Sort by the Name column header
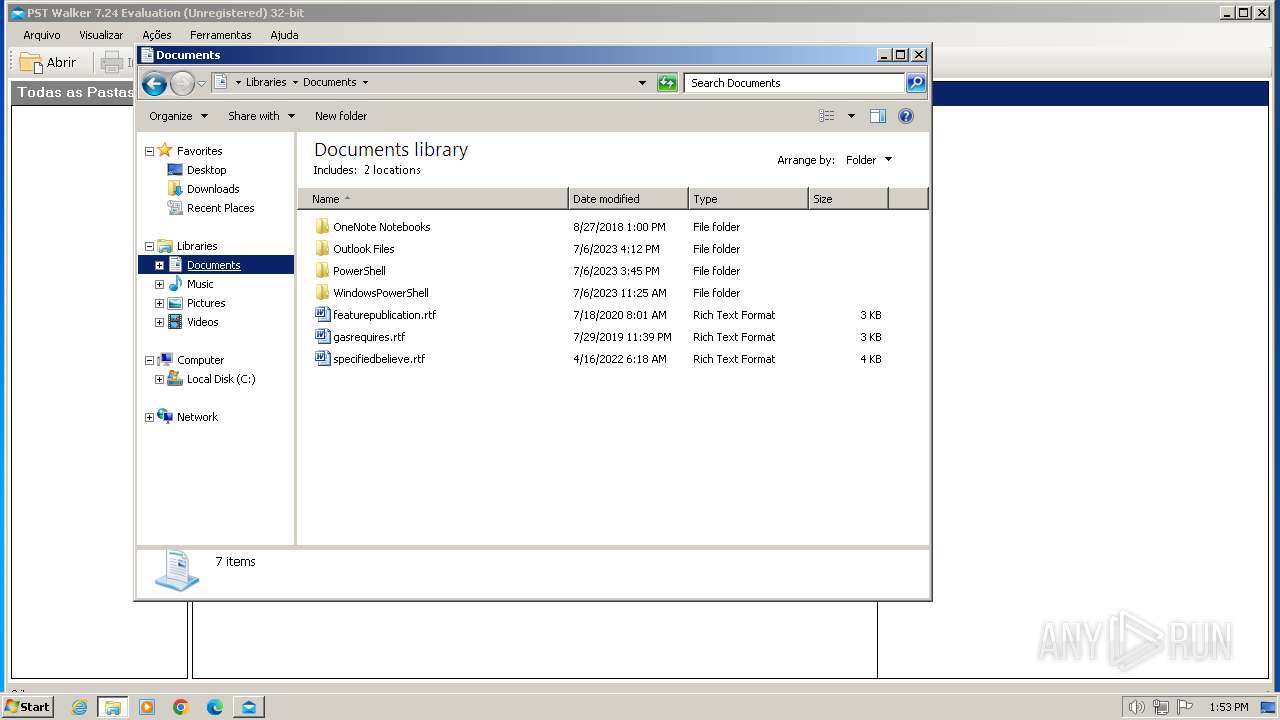This screenshot has height=720, width=1280. [x=433, y=199]
